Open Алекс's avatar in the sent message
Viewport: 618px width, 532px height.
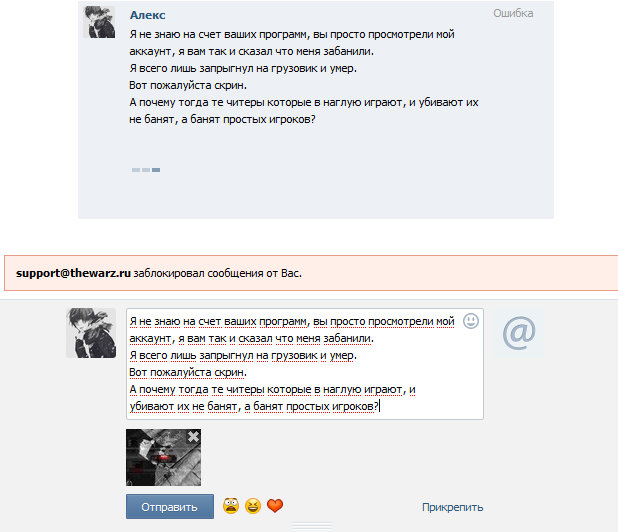click(99, 22)
